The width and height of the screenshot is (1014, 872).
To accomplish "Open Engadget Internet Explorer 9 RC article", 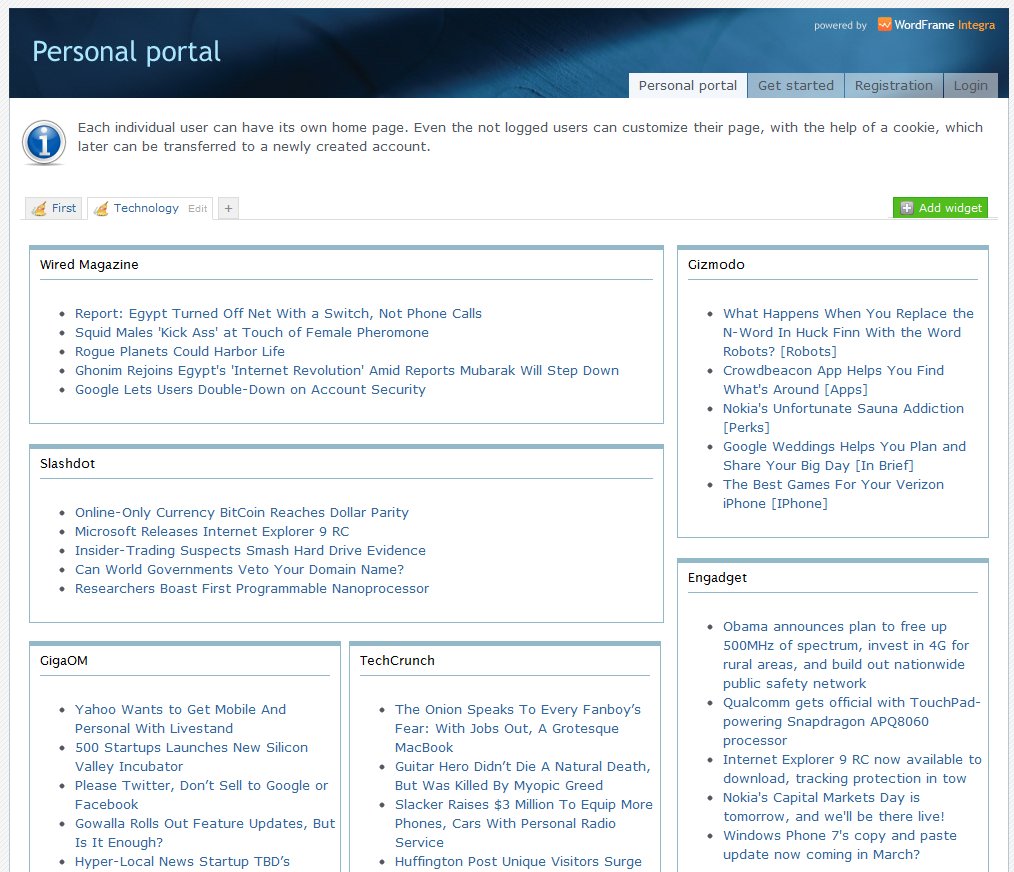I will click(852, 768).
